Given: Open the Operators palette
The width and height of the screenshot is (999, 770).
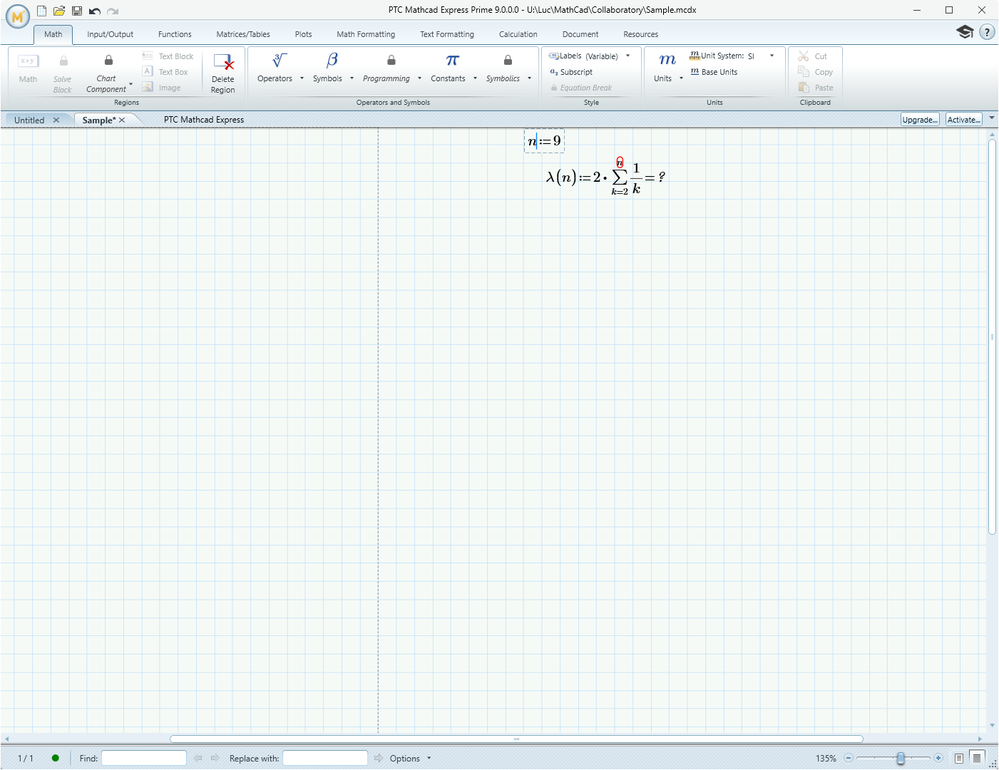Looking at the screenshot, I should (x=279, y=62).
